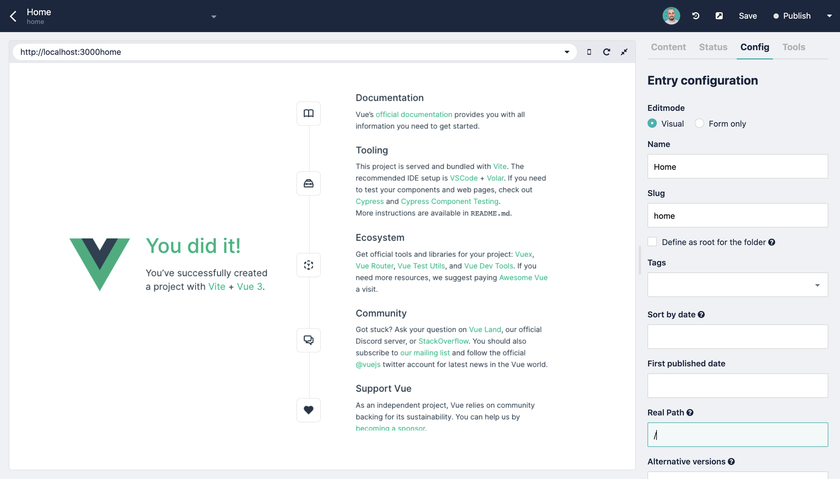Select the Config tab
840x479 pixels.
(x=755, y=47)
